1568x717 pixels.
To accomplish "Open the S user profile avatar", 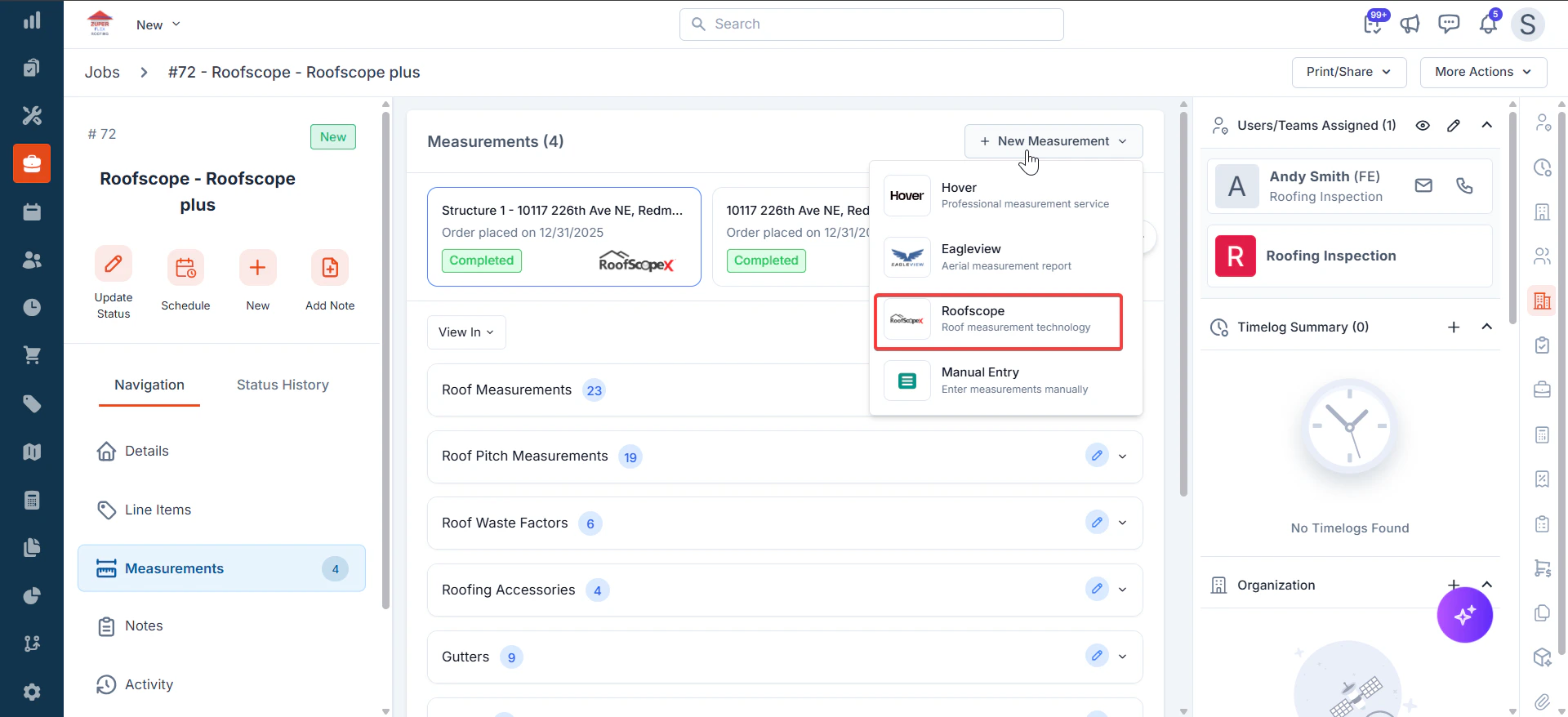I will click(x=1527, y=24).
